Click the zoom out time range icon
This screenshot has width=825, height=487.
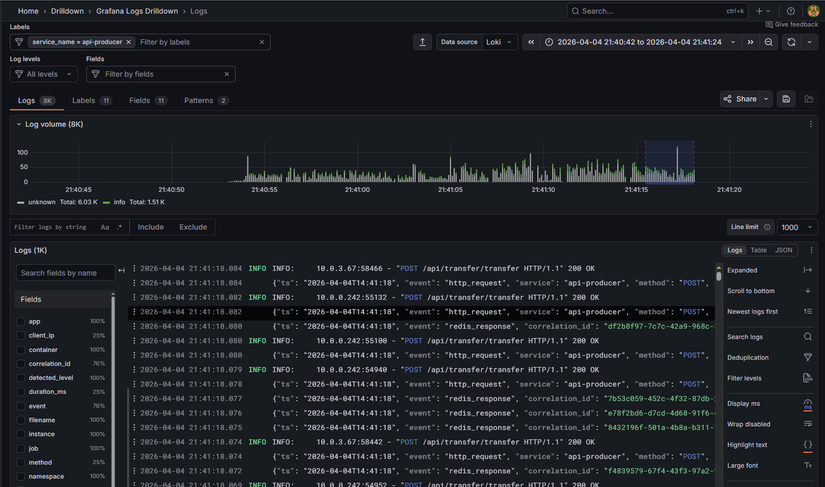tap(769, 42)
